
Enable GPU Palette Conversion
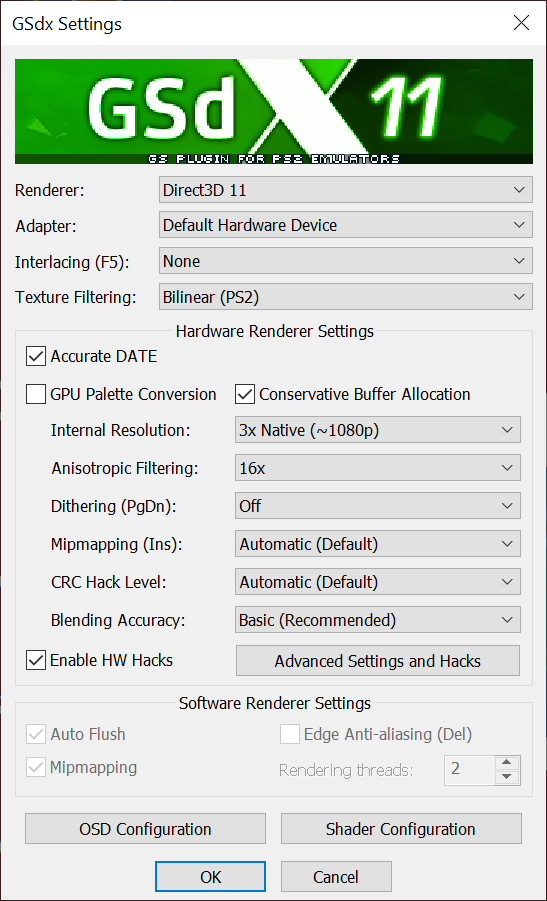[x=36, y=395]
